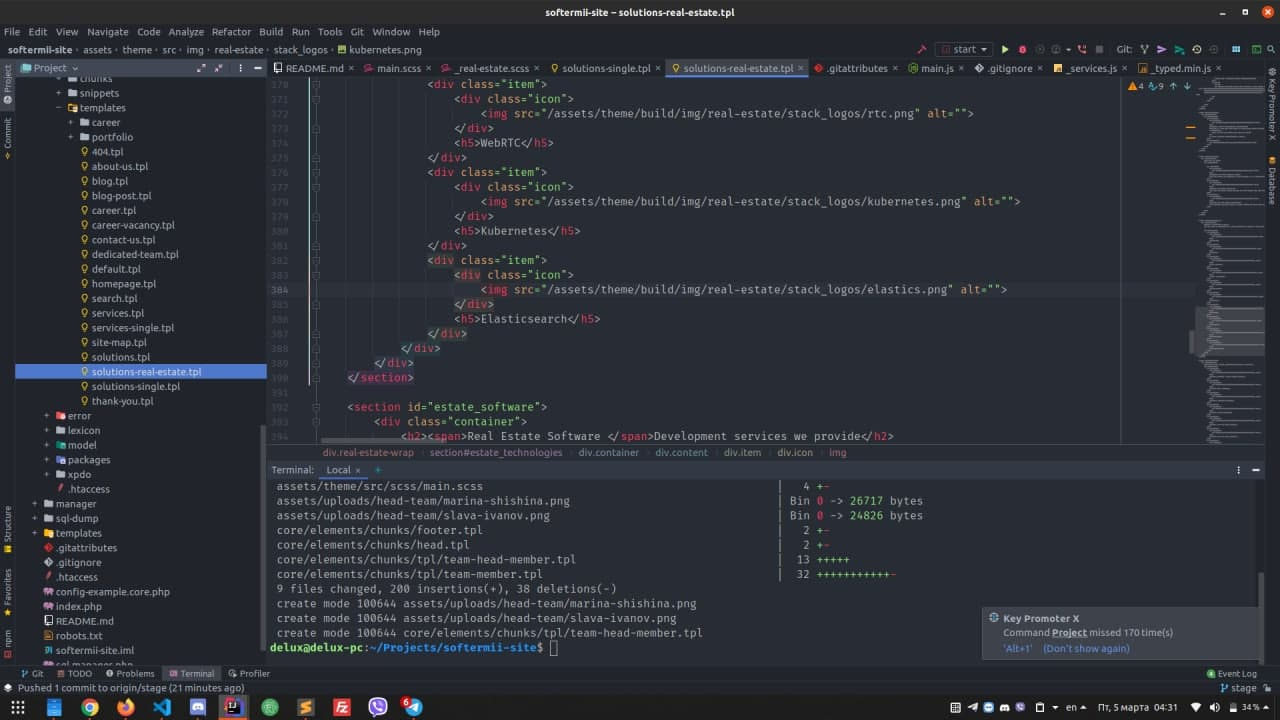Click the red Debug bug icon
This screenshot has height=720, width=1280.
pos(1022,49)
